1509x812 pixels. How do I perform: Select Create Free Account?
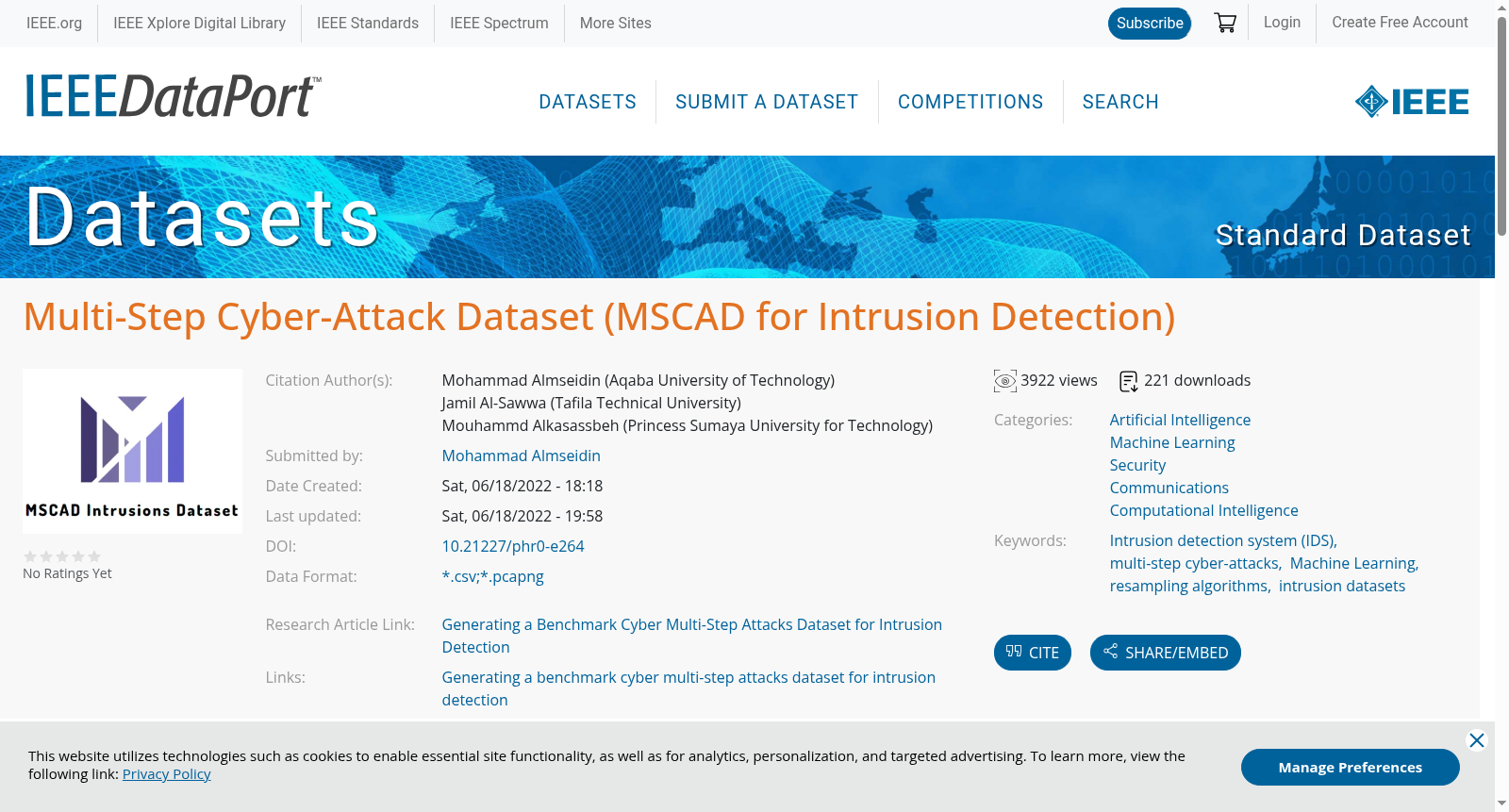pos(1400,22)
